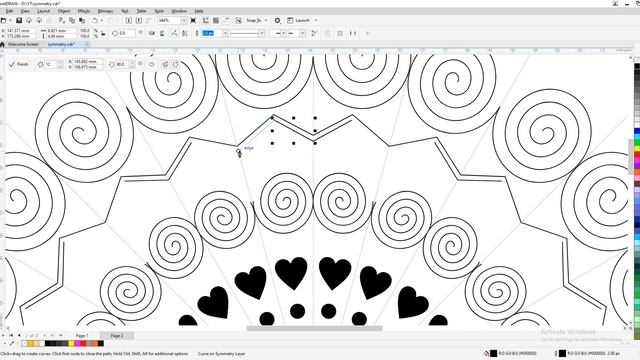
Task: Click the Show grid icon
Action: 216,20
